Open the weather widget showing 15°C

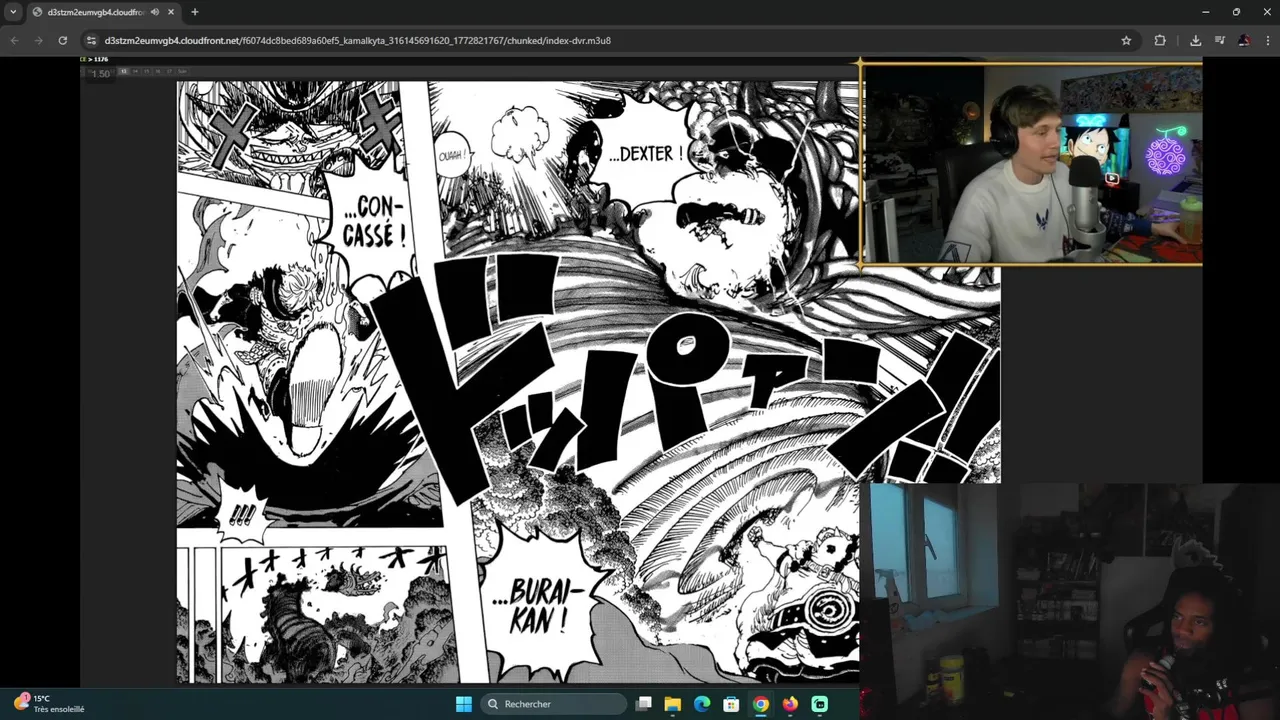[50, 704]
